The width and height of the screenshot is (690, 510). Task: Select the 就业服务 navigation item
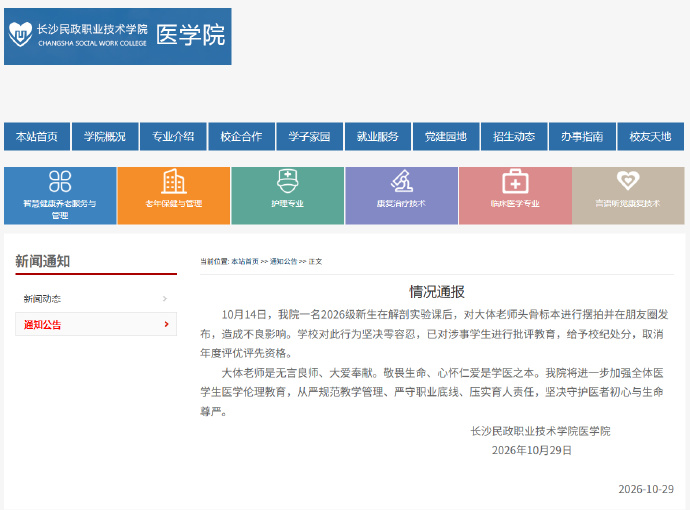[x=378, y=136]
